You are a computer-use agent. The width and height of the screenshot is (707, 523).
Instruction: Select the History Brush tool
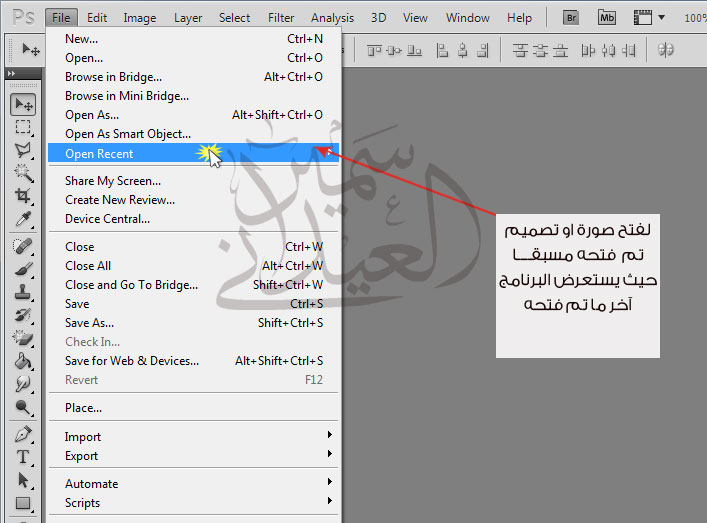(23, 315)
